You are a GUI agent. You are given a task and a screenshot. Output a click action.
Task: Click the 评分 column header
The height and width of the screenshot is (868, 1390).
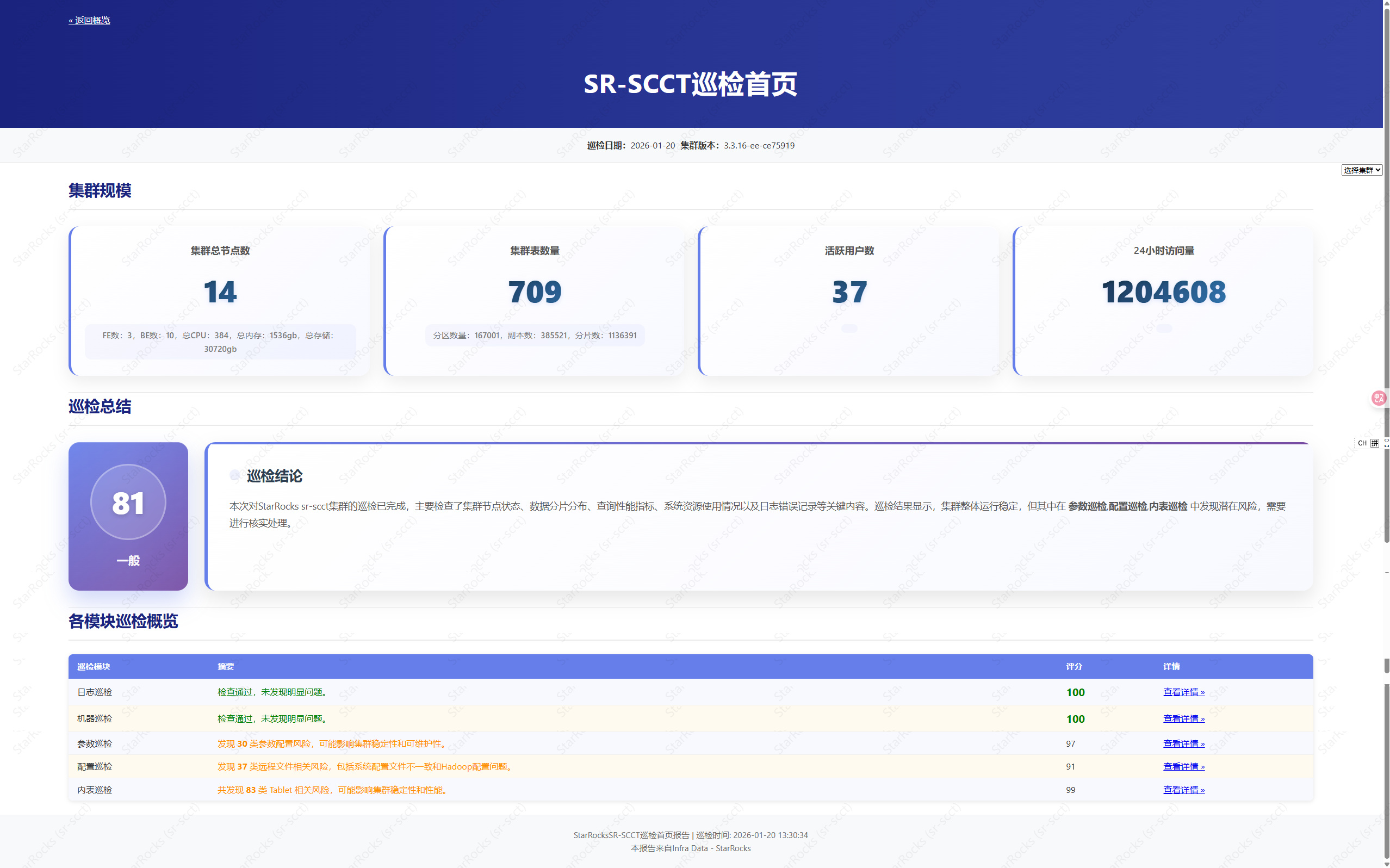point(1074,666)
